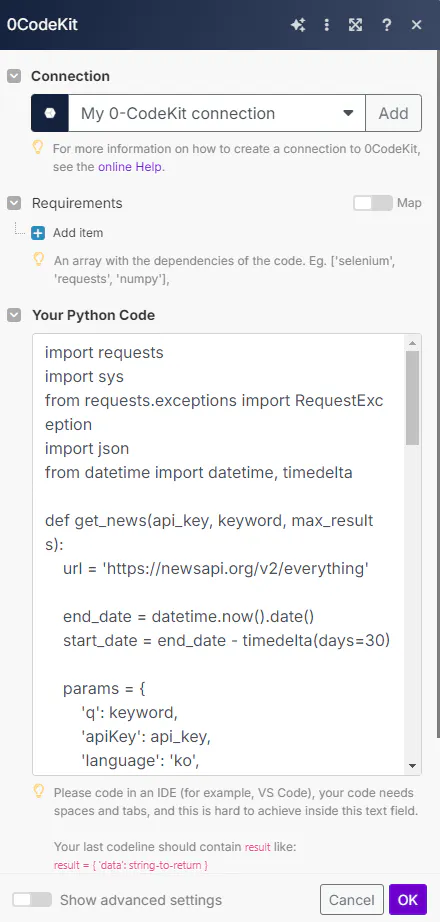
Task: Close the 0CodeKit module panel
Action: pos(416,25)
